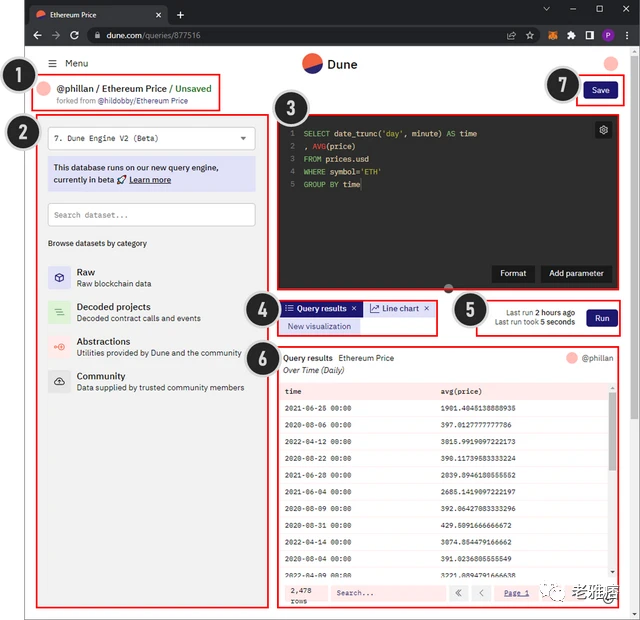Close the Ethereum Price browser tab

point(158,15)
